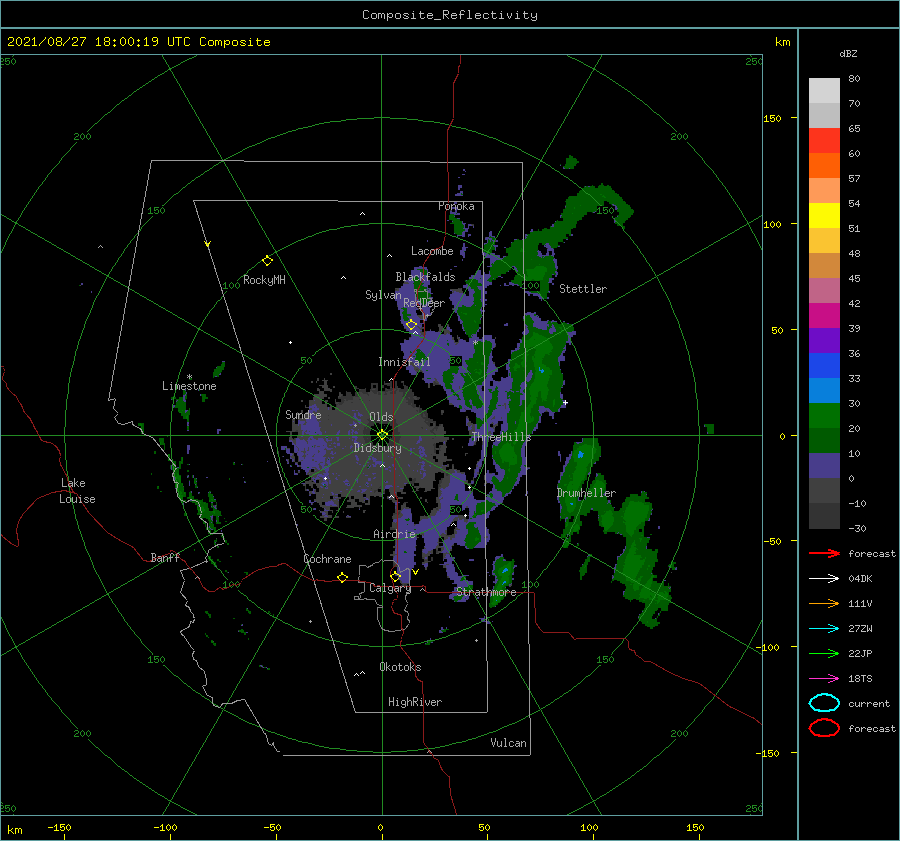This screenshot has width=900, height=841.
Task: Click the Okotoks label
Action: [x=401, y=667]
